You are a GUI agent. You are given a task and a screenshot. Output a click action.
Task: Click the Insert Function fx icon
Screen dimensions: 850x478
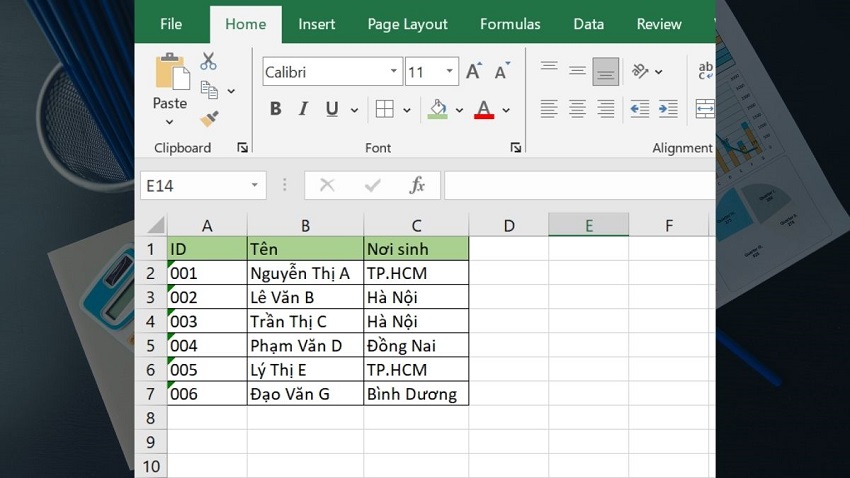coord(417,185)
